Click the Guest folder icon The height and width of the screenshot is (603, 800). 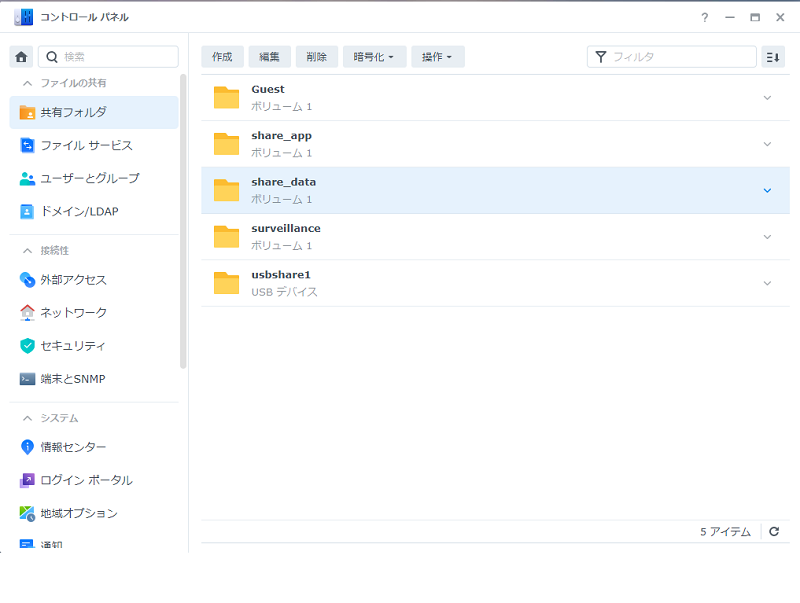click(227, 97)
